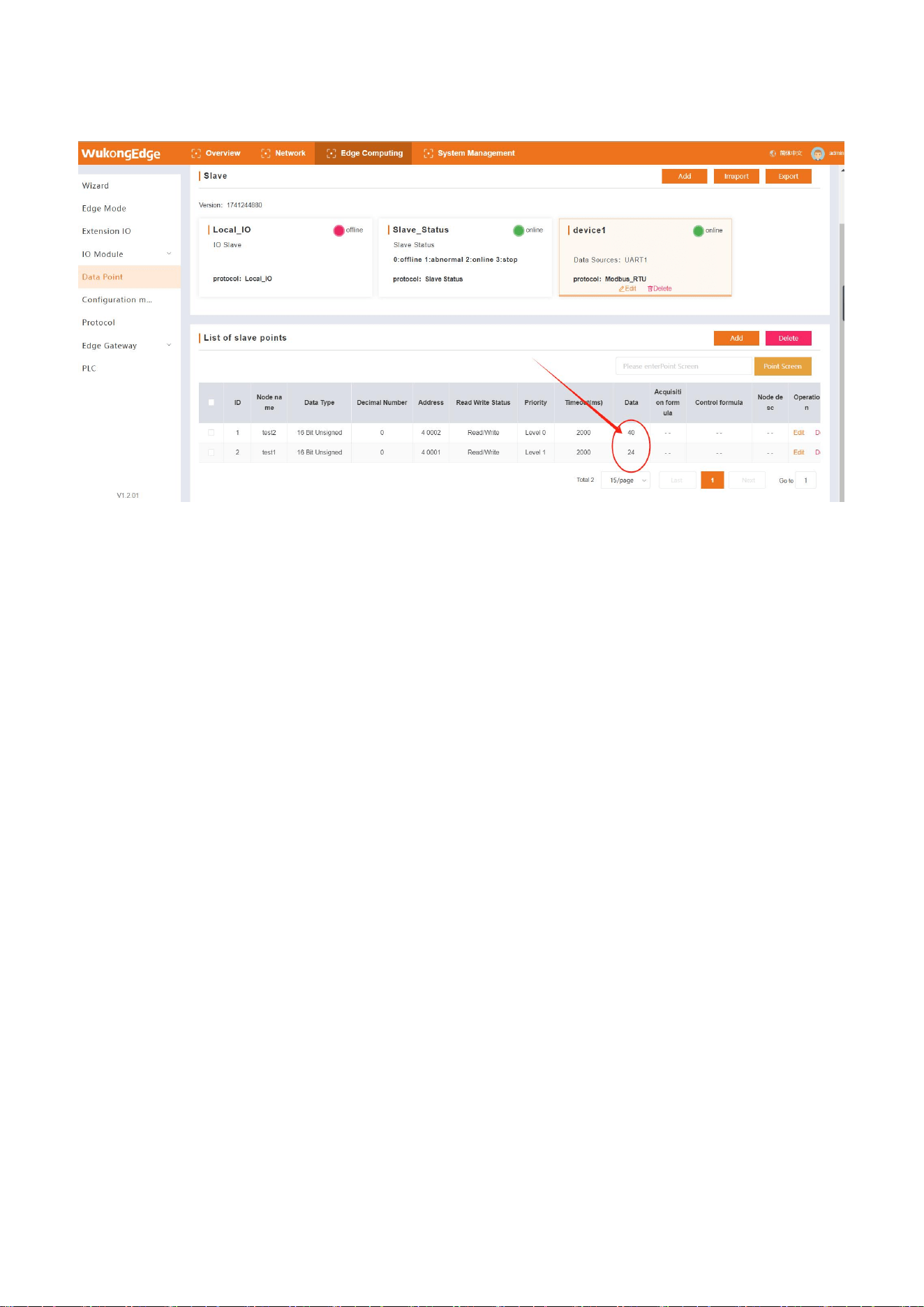
Task: Click the Next pagination button
Action: point(748,480)
